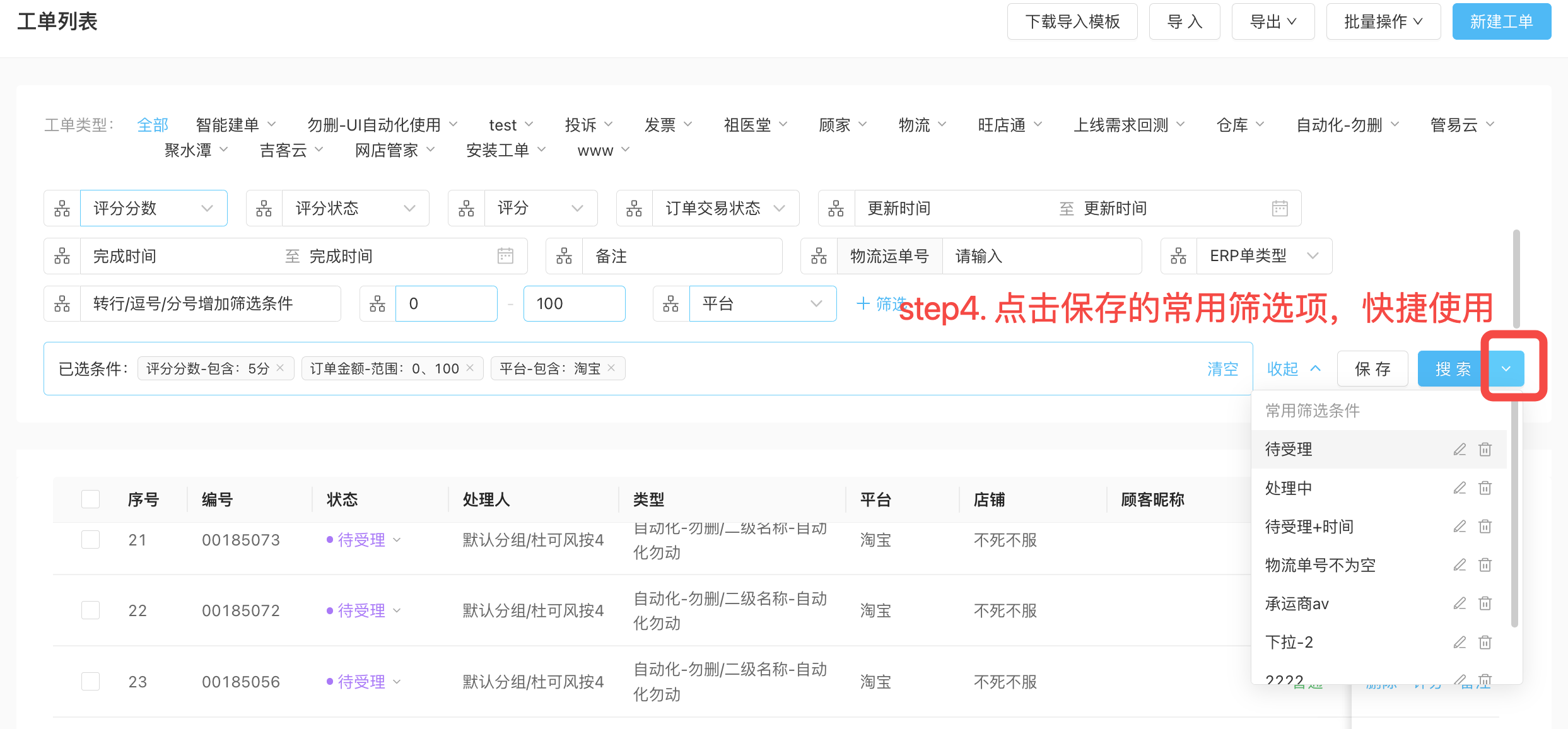This screenshot has height=729, width=1568.
Task: Click the tree icon beside 完成时间 range
Action: pos(62,256)
